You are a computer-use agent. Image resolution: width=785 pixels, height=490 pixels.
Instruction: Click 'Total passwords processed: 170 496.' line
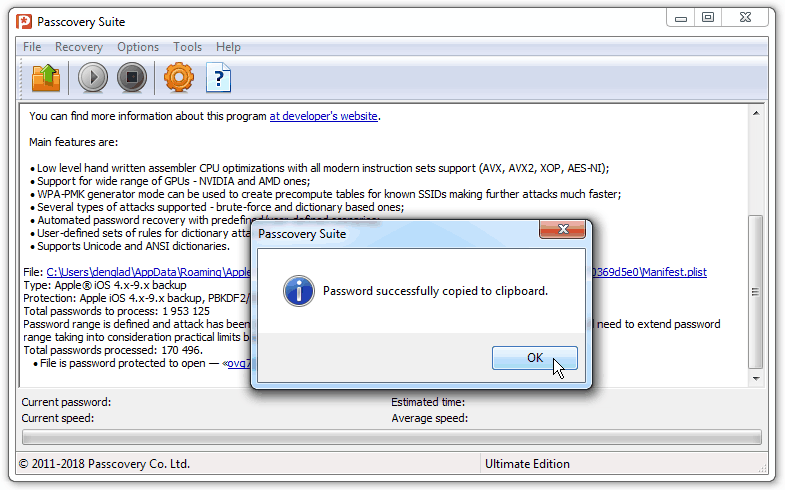click(x=113, y=350)
